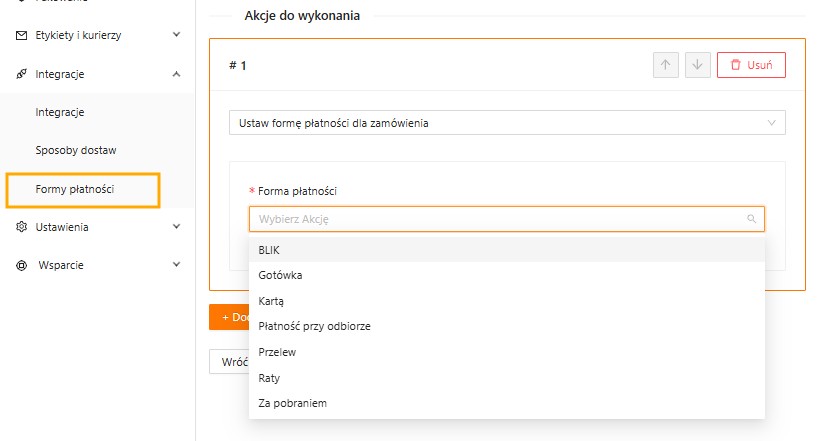The image size is (830, 441).
Task: Expand the Wsparcie section chevron
Action: pos(176,265)
